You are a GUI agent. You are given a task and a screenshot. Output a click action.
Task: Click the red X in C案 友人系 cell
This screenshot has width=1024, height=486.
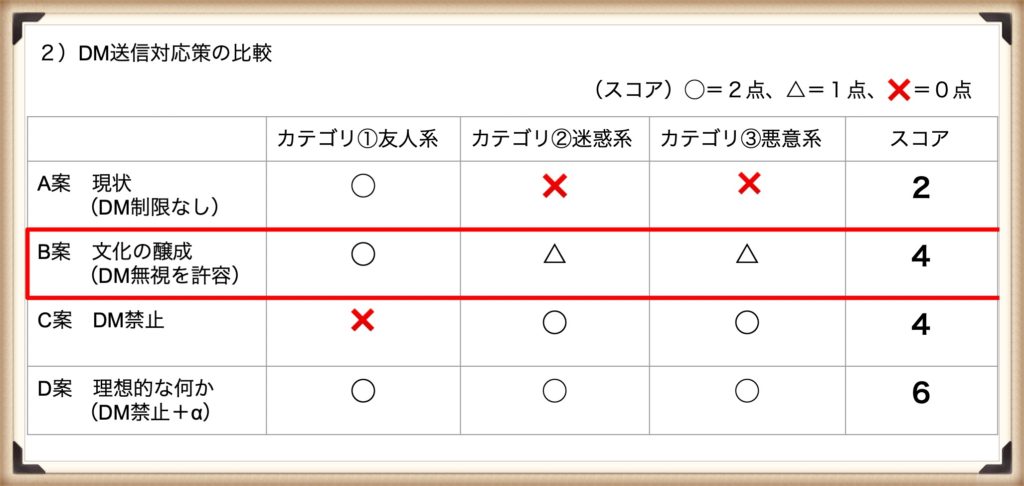[x=362, y=320]
